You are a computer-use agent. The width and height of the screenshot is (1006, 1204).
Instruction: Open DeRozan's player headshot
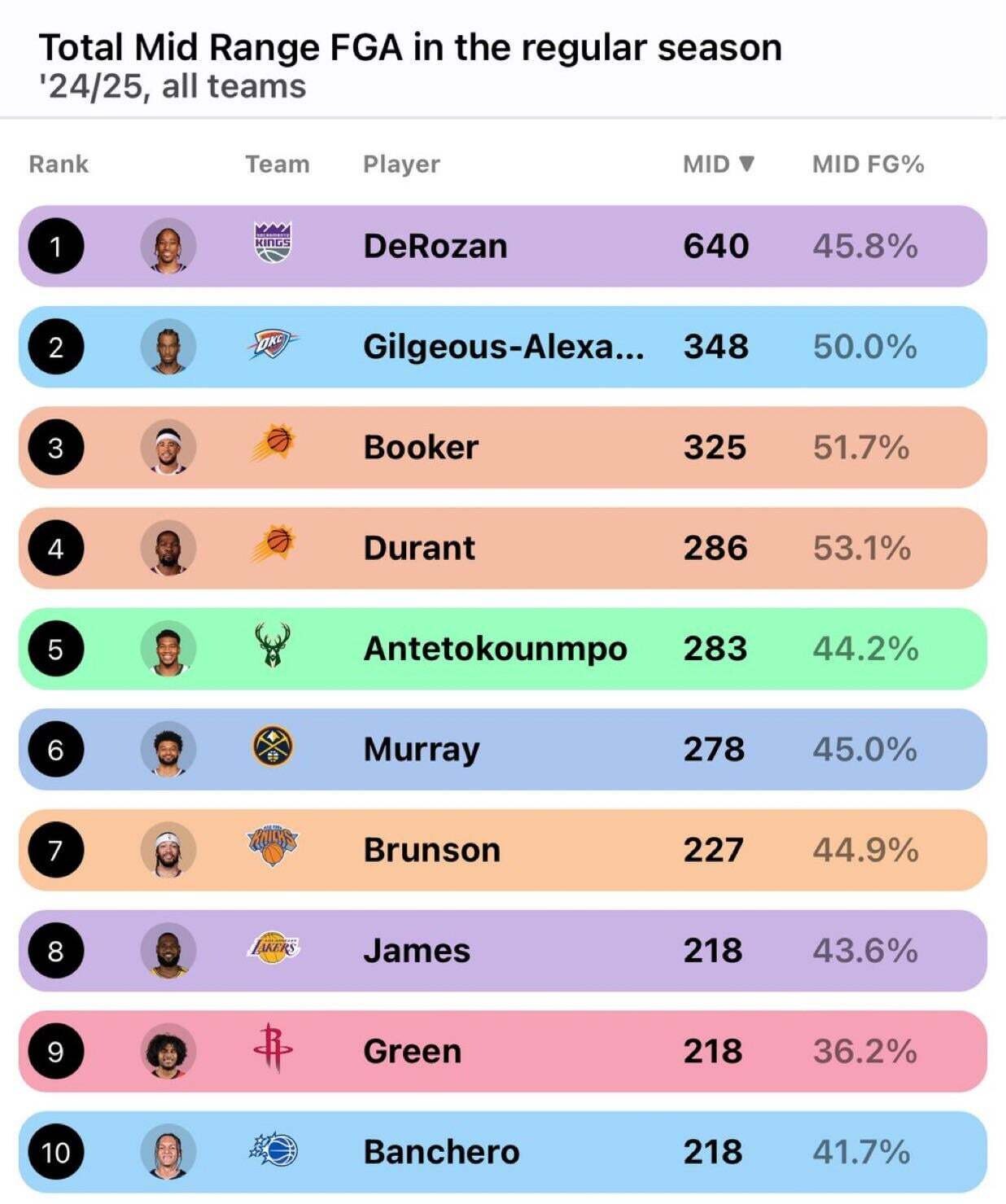click(x=168, y=245)
